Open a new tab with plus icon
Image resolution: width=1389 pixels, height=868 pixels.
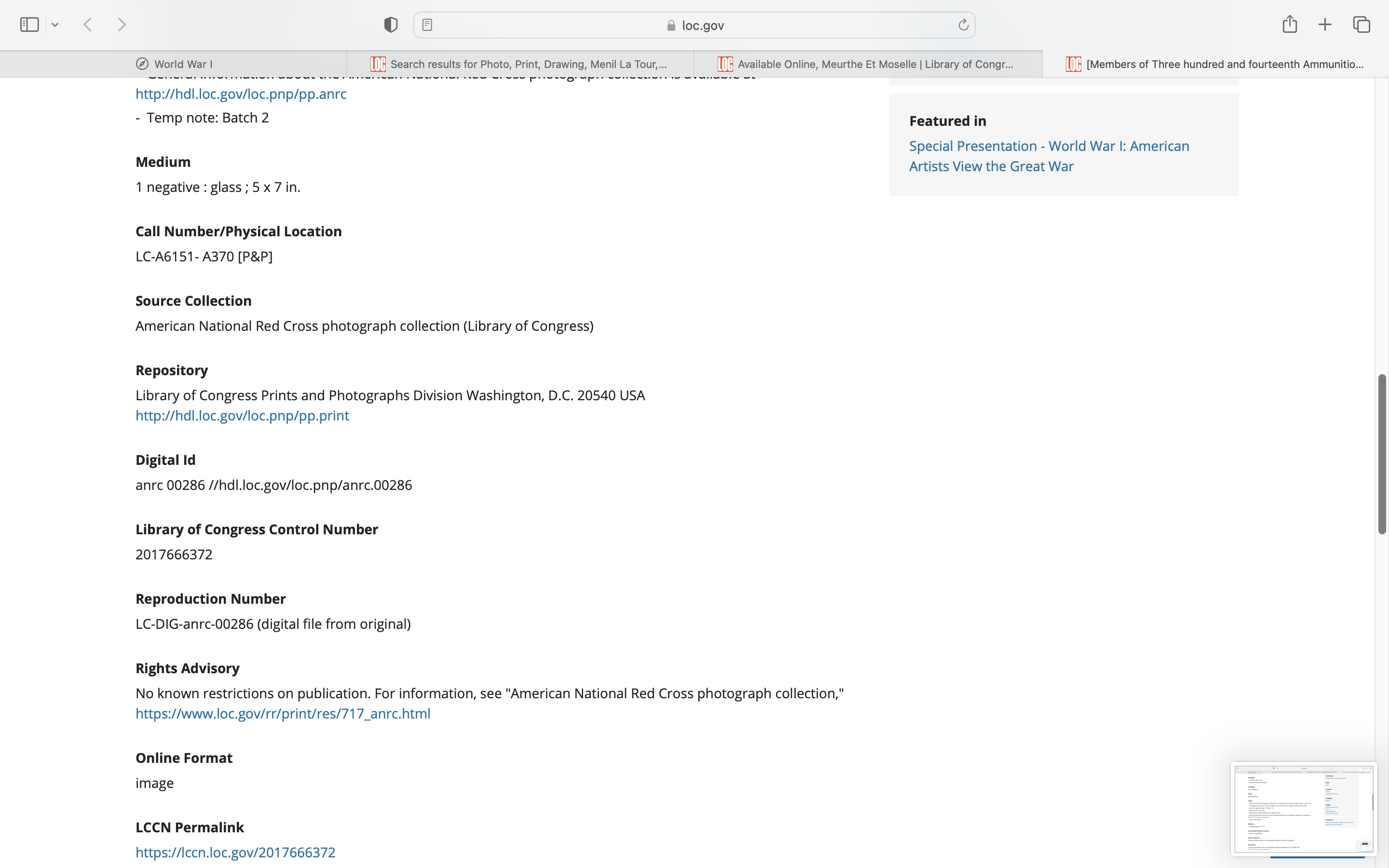1325,25
